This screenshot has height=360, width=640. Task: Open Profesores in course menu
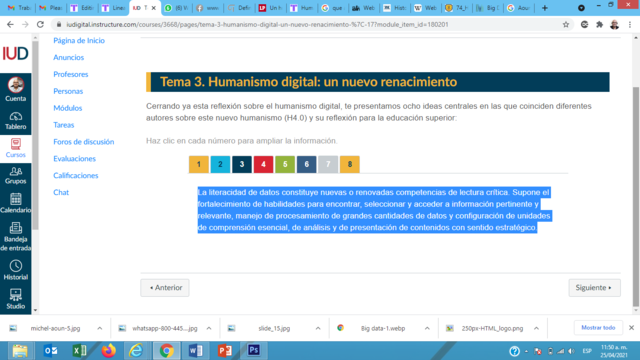pyautogui.click(x=71, y=74)
